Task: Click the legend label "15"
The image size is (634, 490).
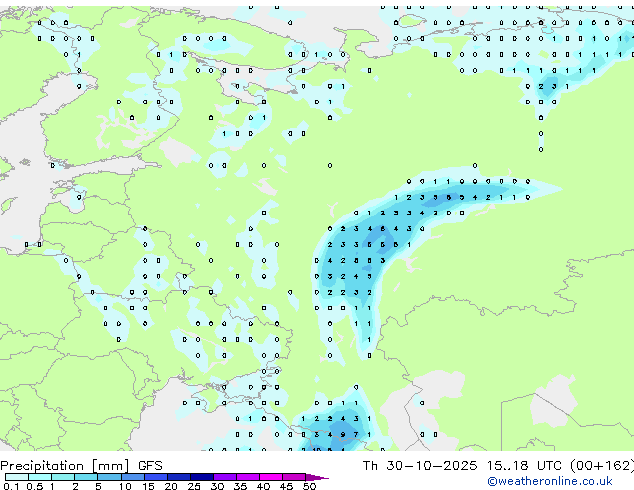Action: click(148, 486)
